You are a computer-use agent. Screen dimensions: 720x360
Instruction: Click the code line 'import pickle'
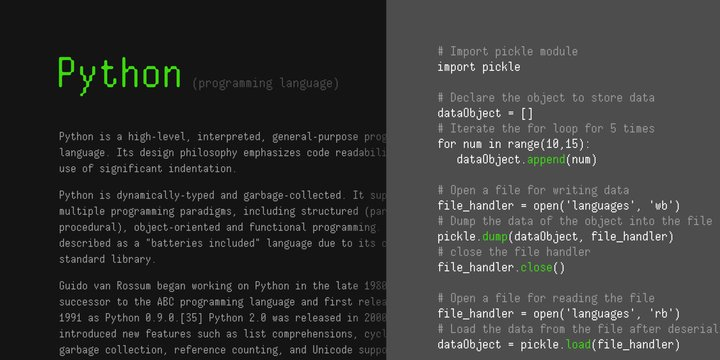[x=479, y=67]
